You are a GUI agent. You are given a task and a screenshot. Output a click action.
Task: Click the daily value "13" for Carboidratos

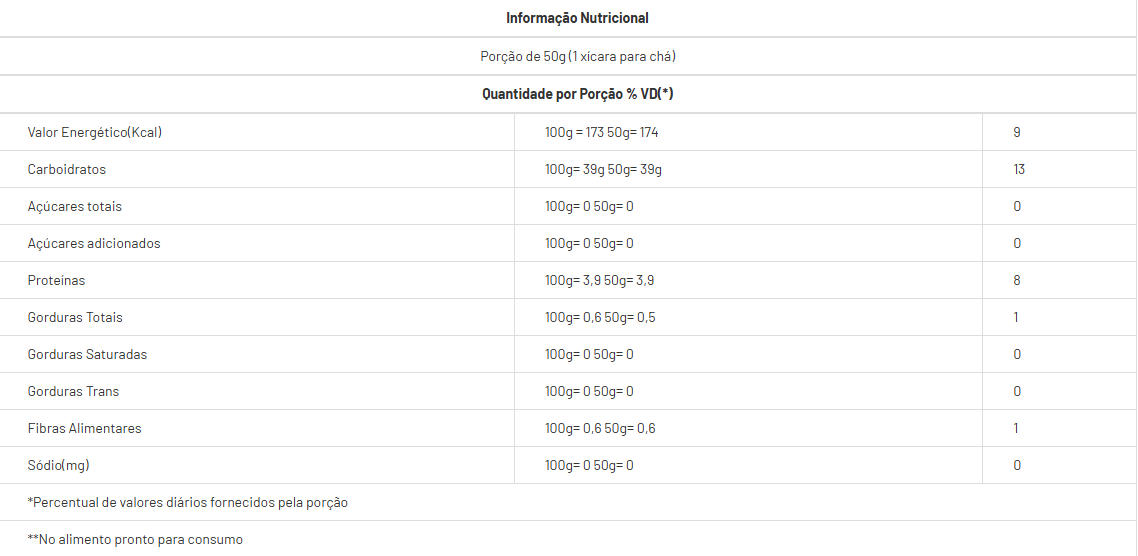1019,169
